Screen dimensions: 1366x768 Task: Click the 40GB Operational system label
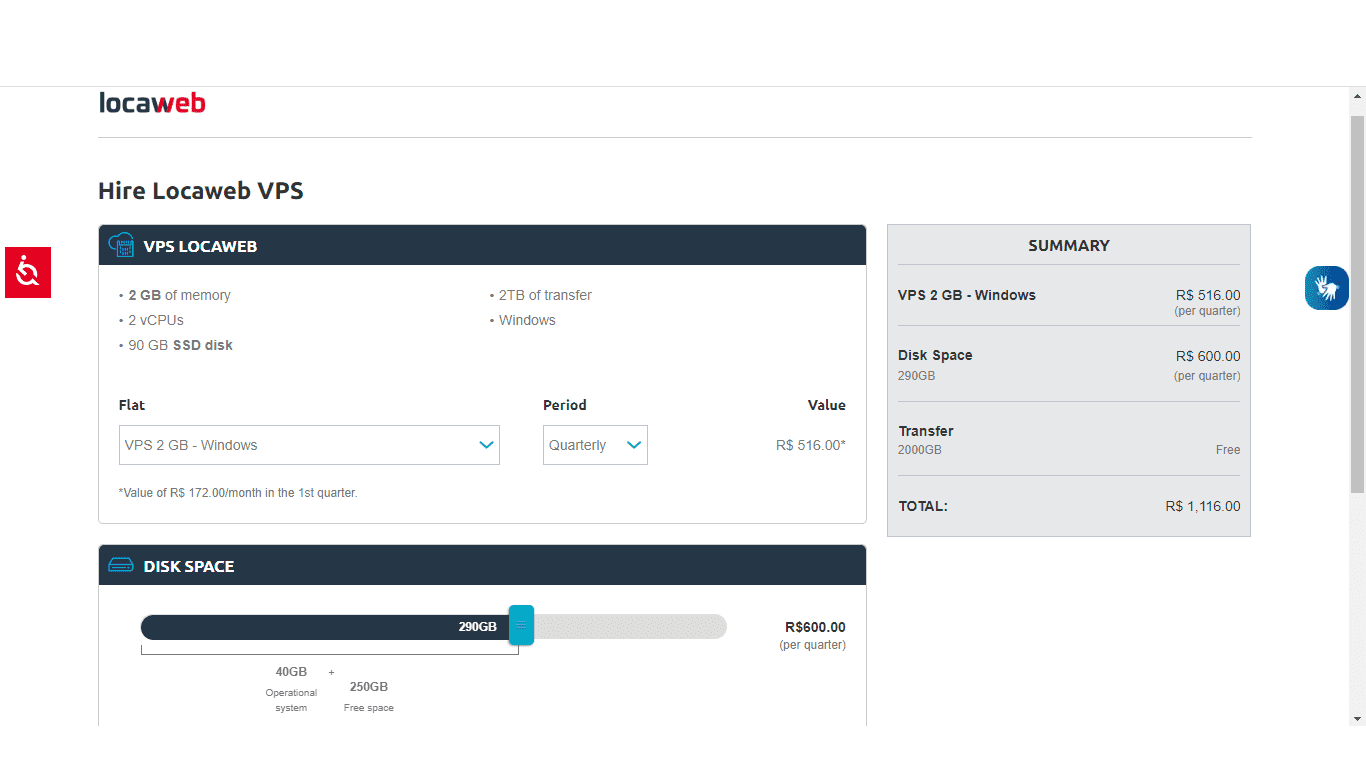[x=291, y=689]
